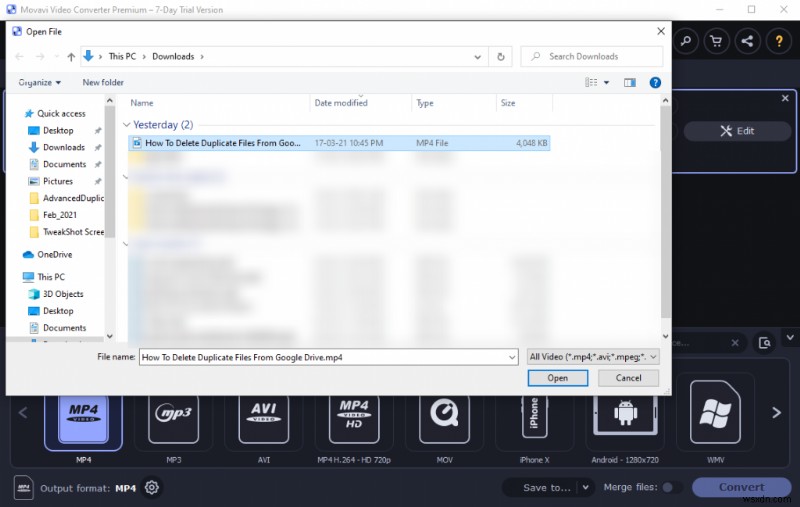Viewport: 800px width, 507px height.
Task: Click the Convert button
Action: coord(741,488)
